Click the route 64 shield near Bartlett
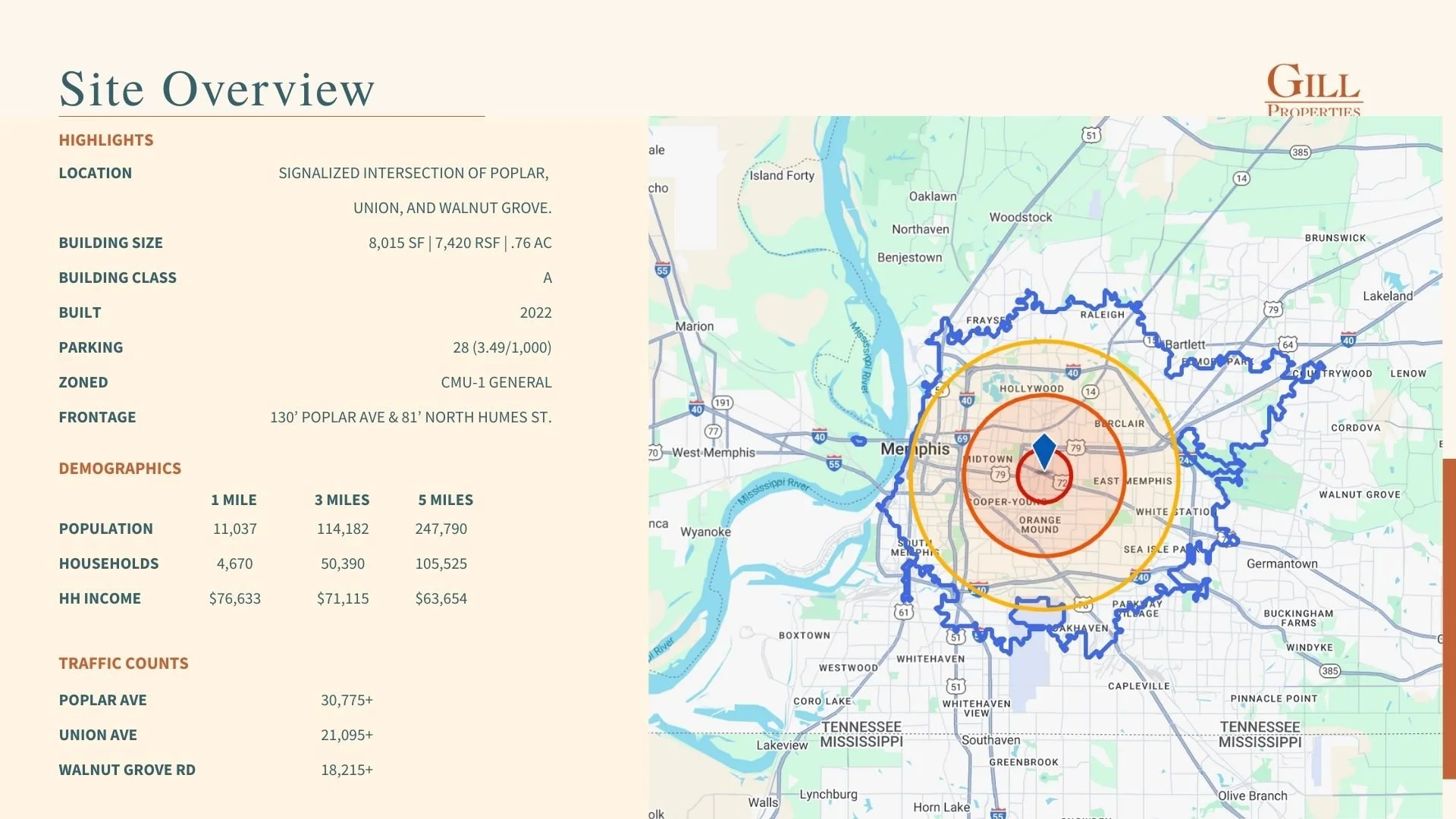The height and width of the screenshot is (819, 1456). click(1287, 344)
